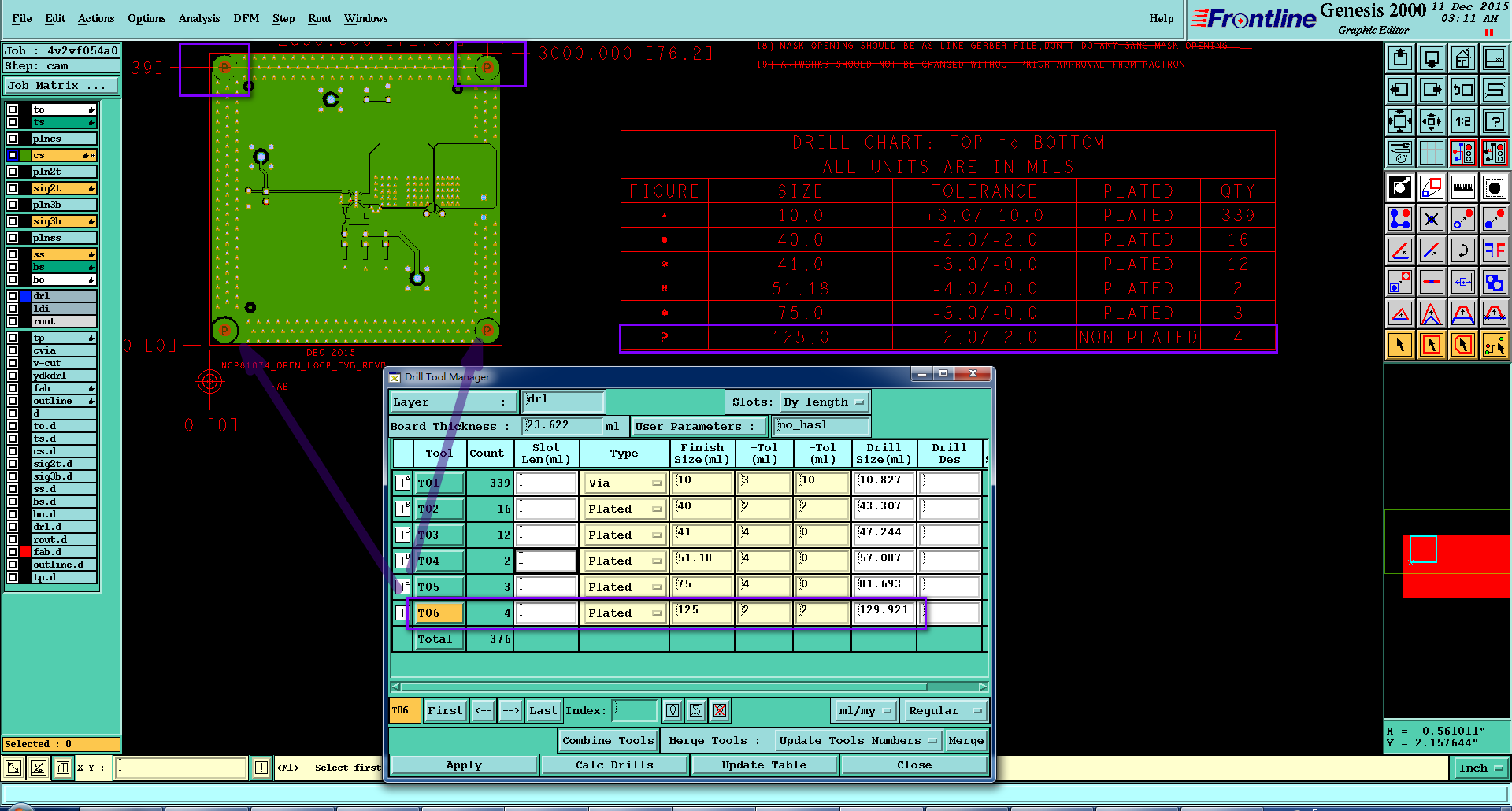Toggle the checkbox for layer 'sig3b'
The width and height of the screenshot is (1512, 811).
pos(13,221)
